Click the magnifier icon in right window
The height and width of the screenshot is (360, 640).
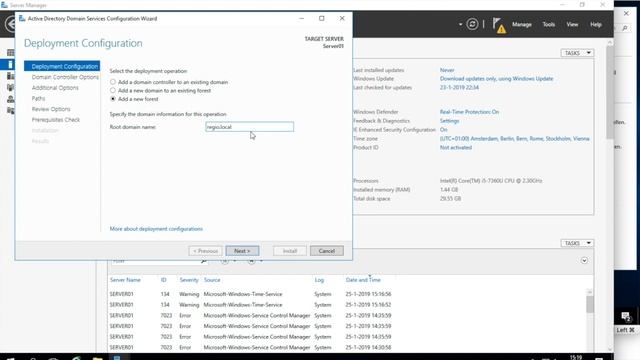[624, 28]
